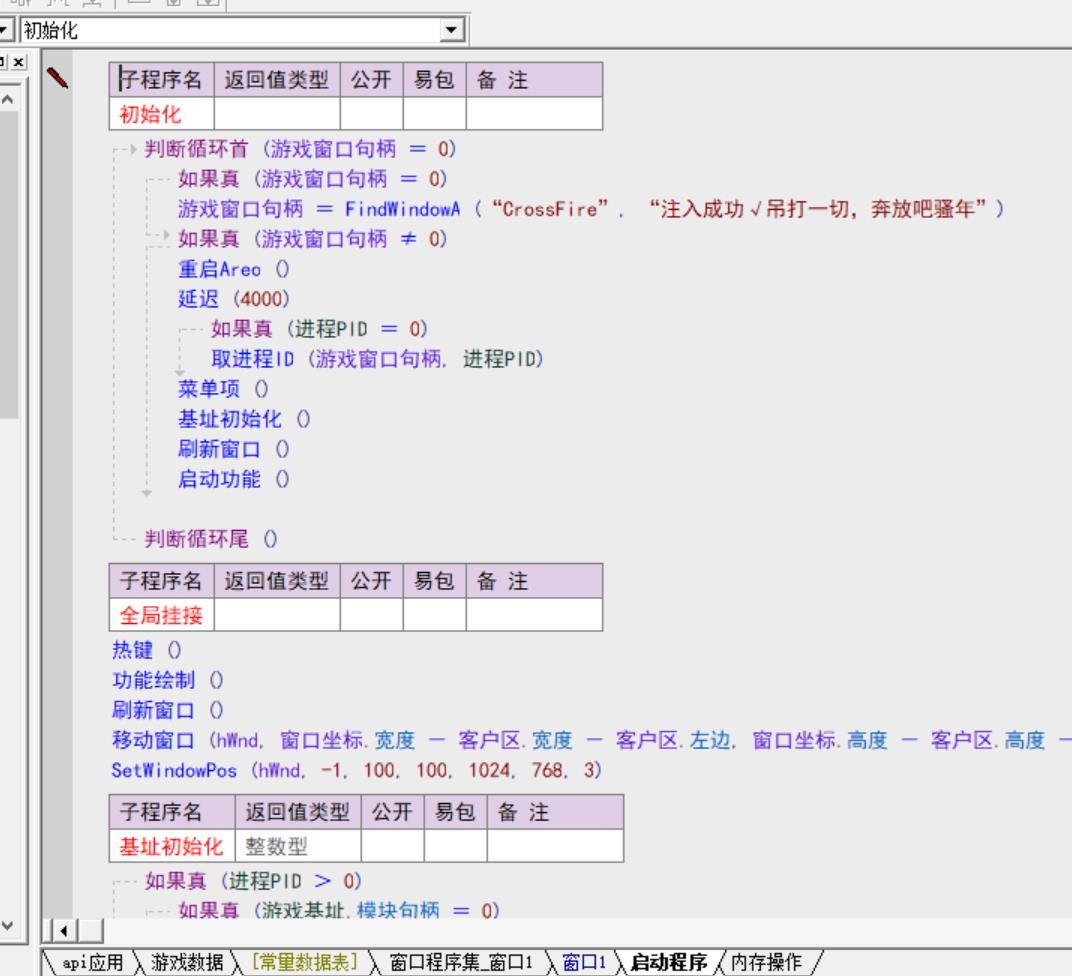Click 备注 cell of 全局挂接 subroutine
Screen dimensions: 1072x976
[x=534, y=614]
